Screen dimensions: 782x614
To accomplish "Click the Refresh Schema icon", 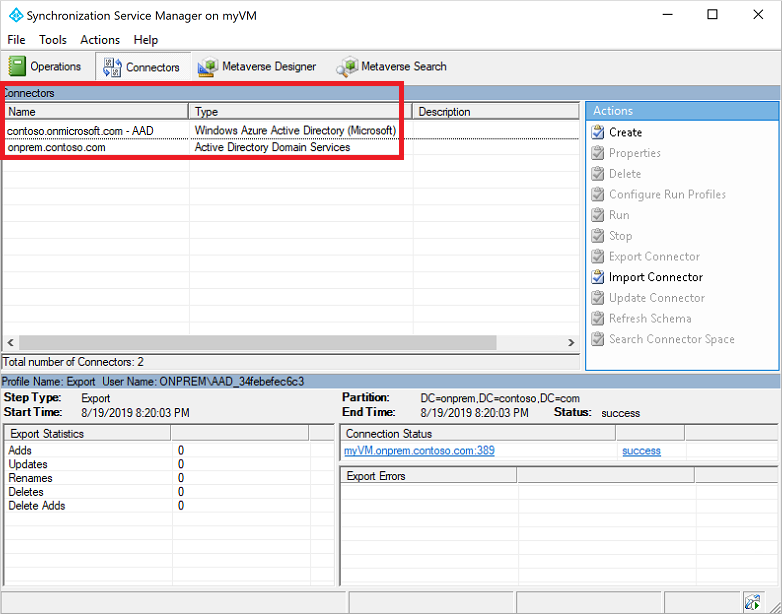I will [x=597, y=318].
